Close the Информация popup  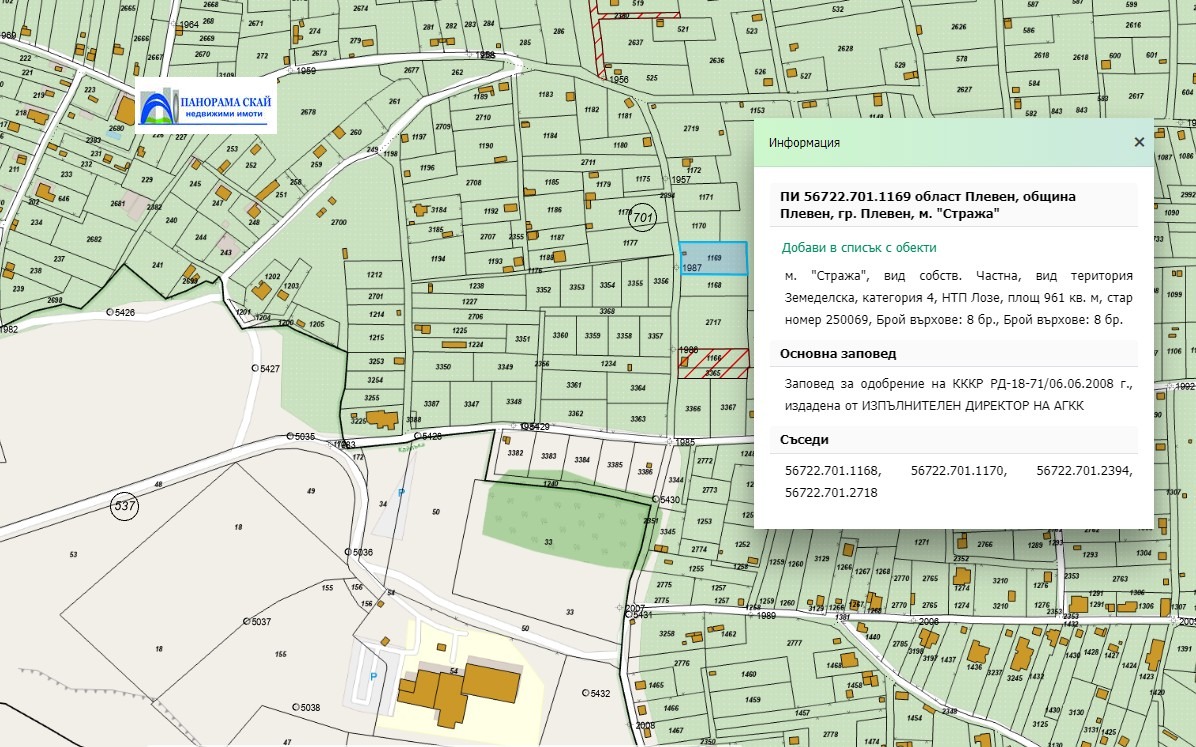pyautogui.click(x=1138, y=142)
